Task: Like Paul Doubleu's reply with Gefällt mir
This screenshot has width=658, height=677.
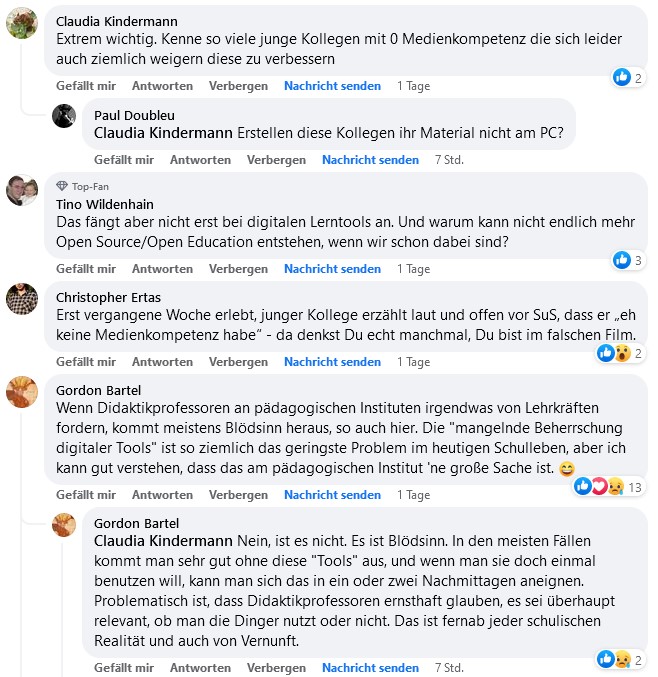Action: [x=124, y=160]
